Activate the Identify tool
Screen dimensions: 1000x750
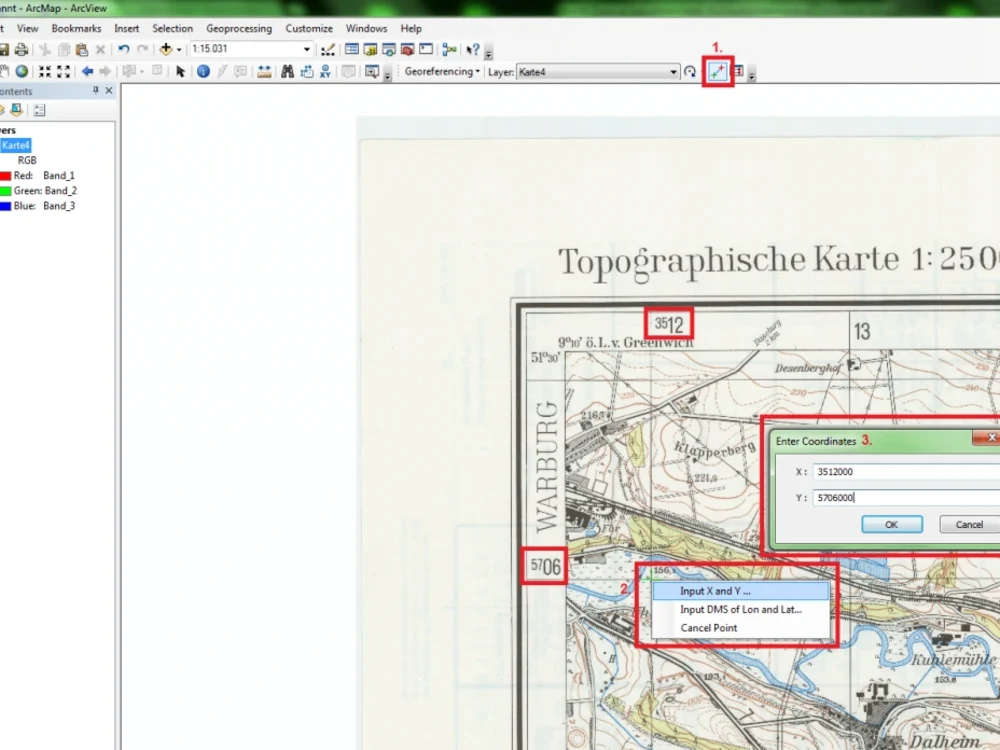click(204, 71)
